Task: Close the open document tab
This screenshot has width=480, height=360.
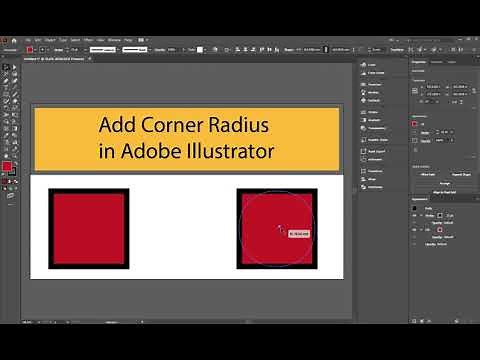Action: point(89,59)
